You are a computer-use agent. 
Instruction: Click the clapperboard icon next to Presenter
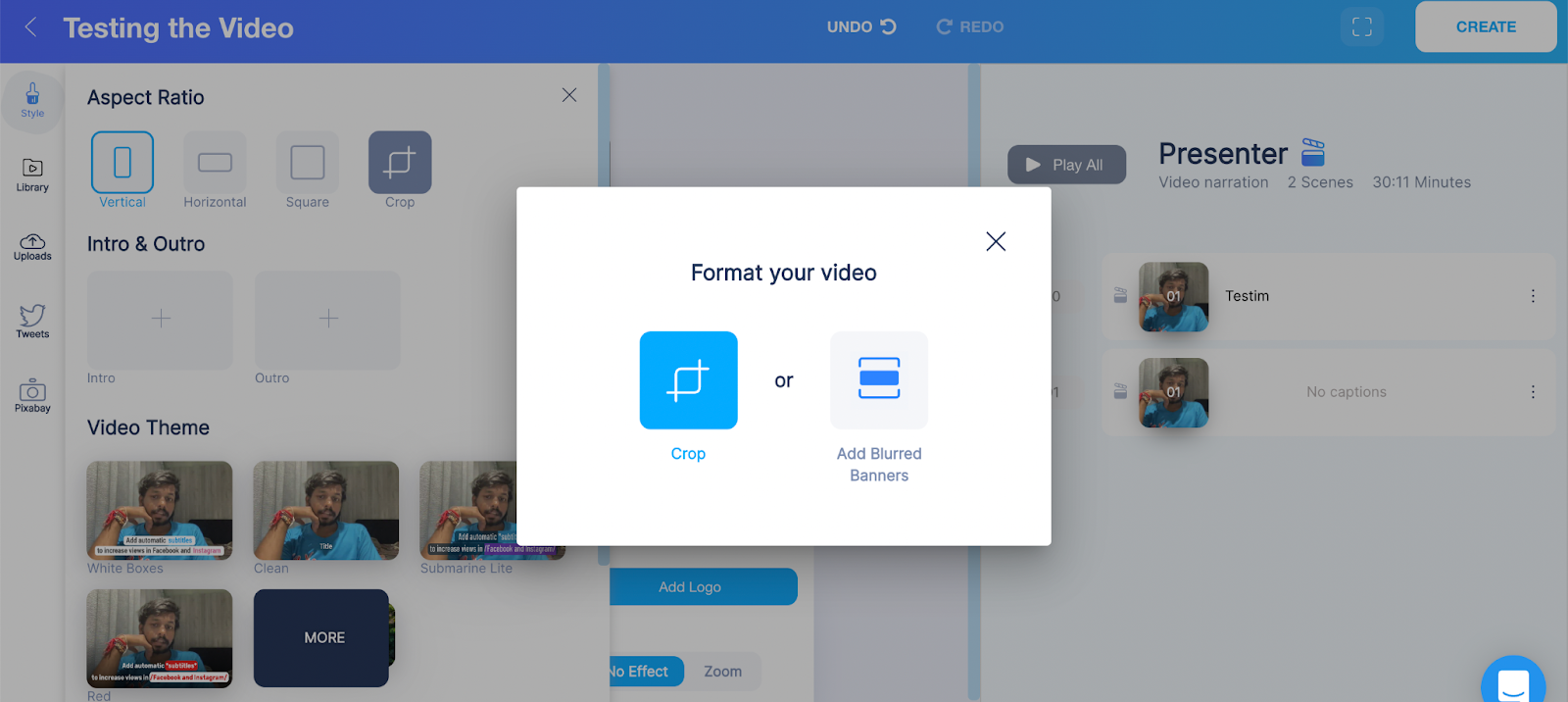click(x=1313, y=153)
